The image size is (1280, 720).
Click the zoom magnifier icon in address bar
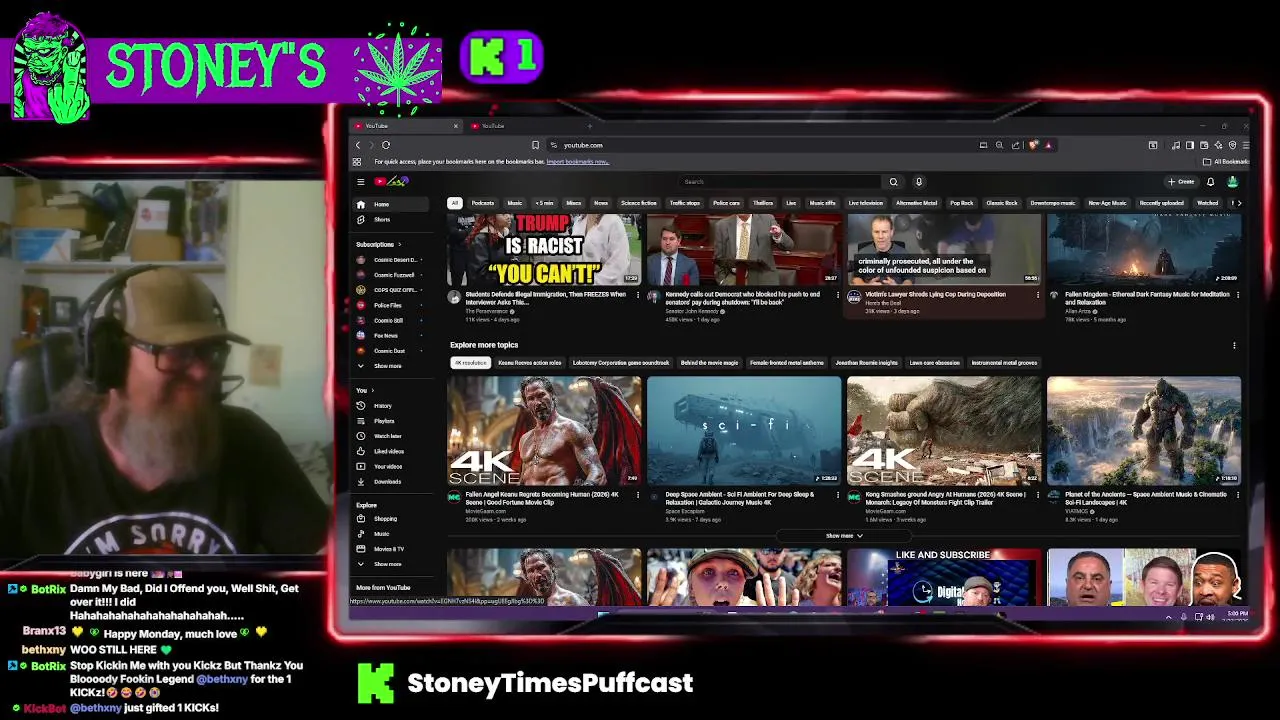999,145
